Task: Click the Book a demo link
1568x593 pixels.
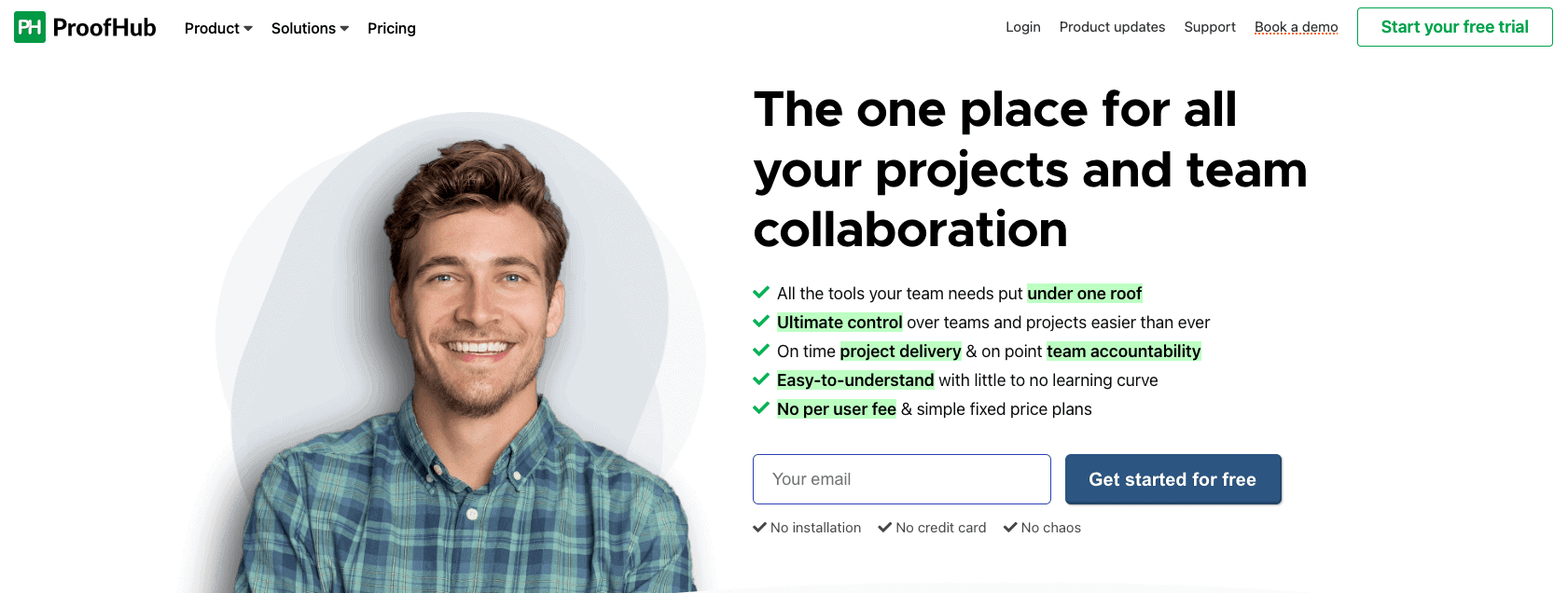Action: [x=1296, y=27]
